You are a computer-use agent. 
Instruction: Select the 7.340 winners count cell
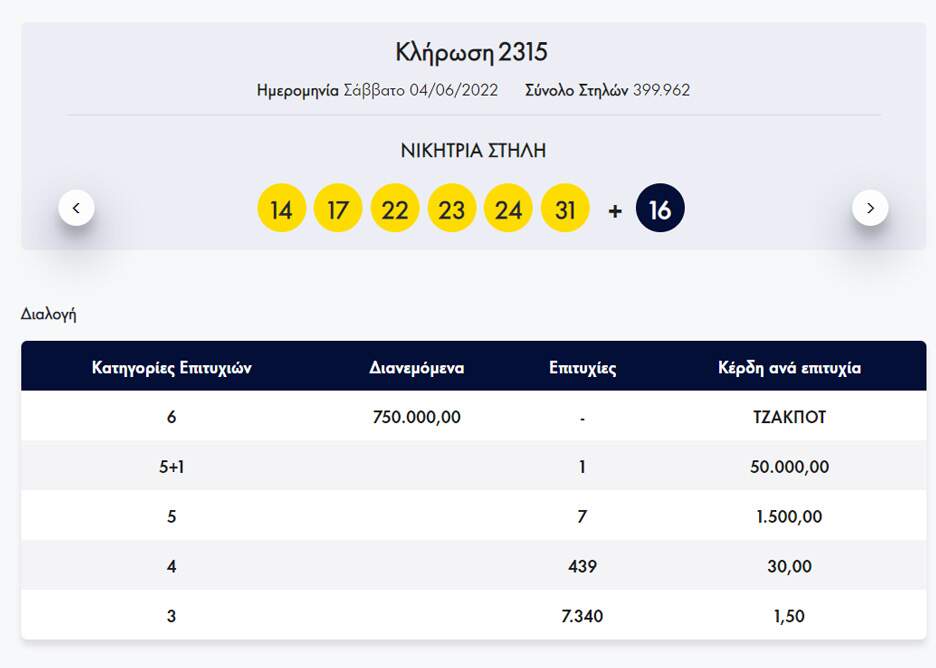pos(582,616)
